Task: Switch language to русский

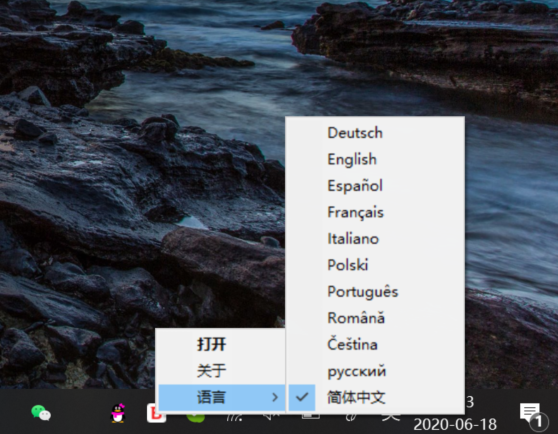Action: 375,371
